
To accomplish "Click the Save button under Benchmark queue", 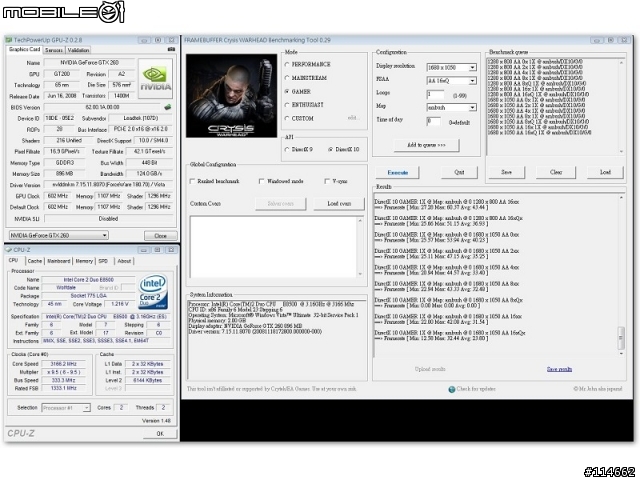I will (507, 172).
